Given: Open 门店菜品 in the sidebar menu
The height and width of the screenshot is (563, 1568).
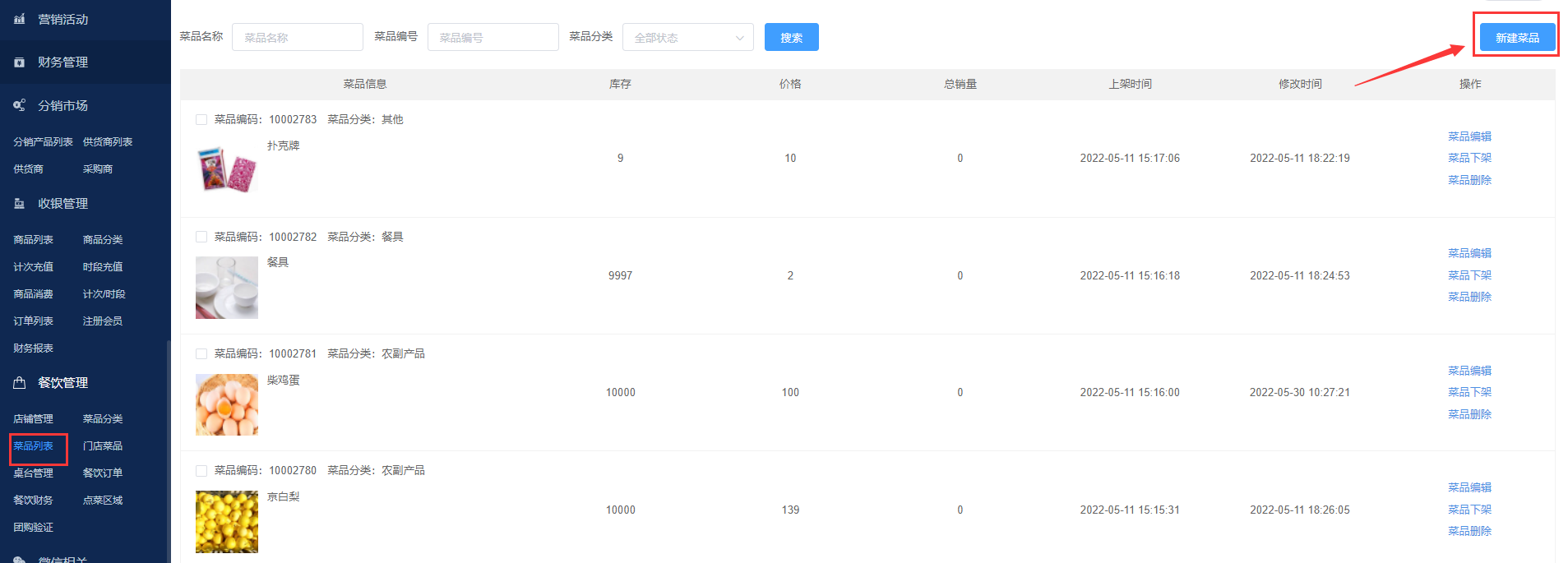Looking at the screenshot, I should pos(103,446).
